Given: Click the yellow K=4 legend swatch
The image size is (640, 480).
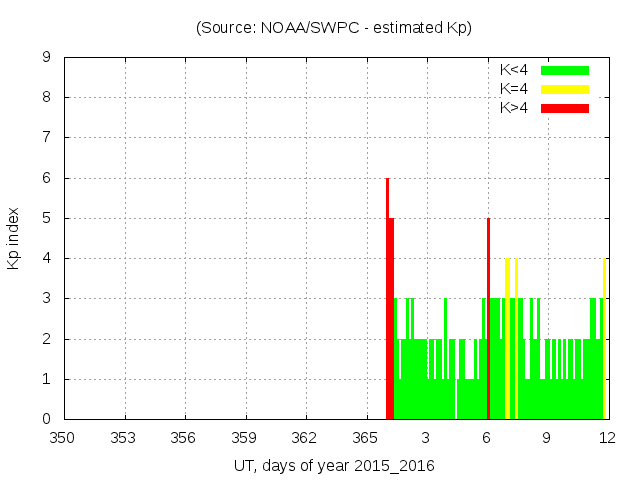Looking at the screenshot, I should 565,89.
